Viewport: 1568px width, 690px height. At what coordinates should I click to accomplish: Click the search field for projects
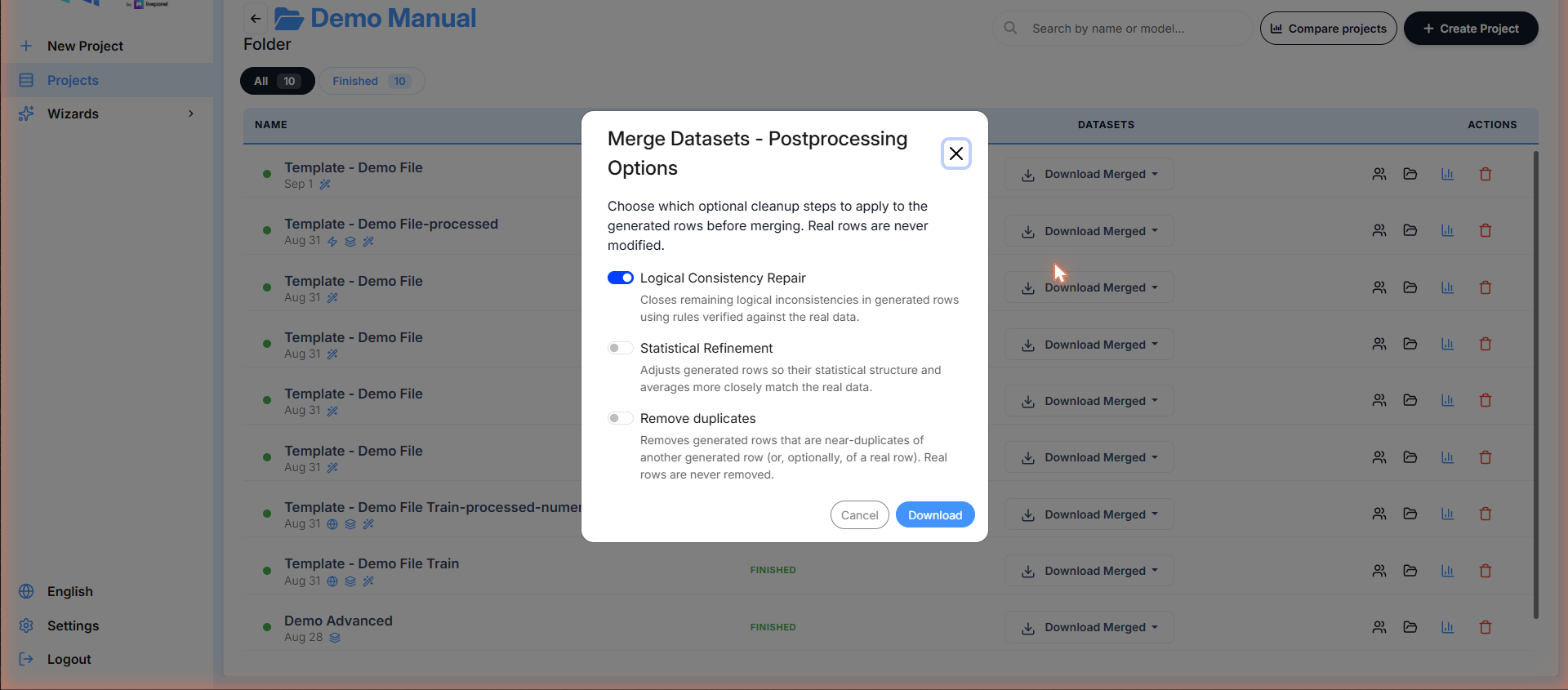1123,29
